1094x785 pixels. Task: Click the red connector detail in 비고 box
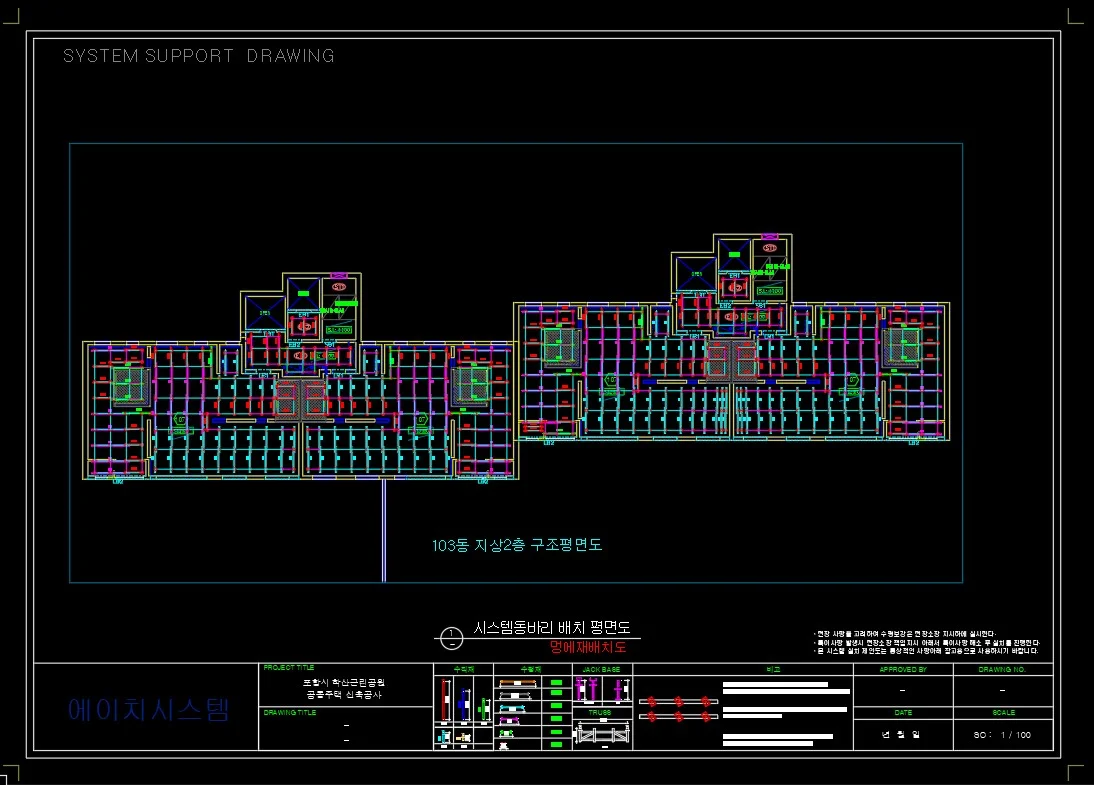[678, 709]
